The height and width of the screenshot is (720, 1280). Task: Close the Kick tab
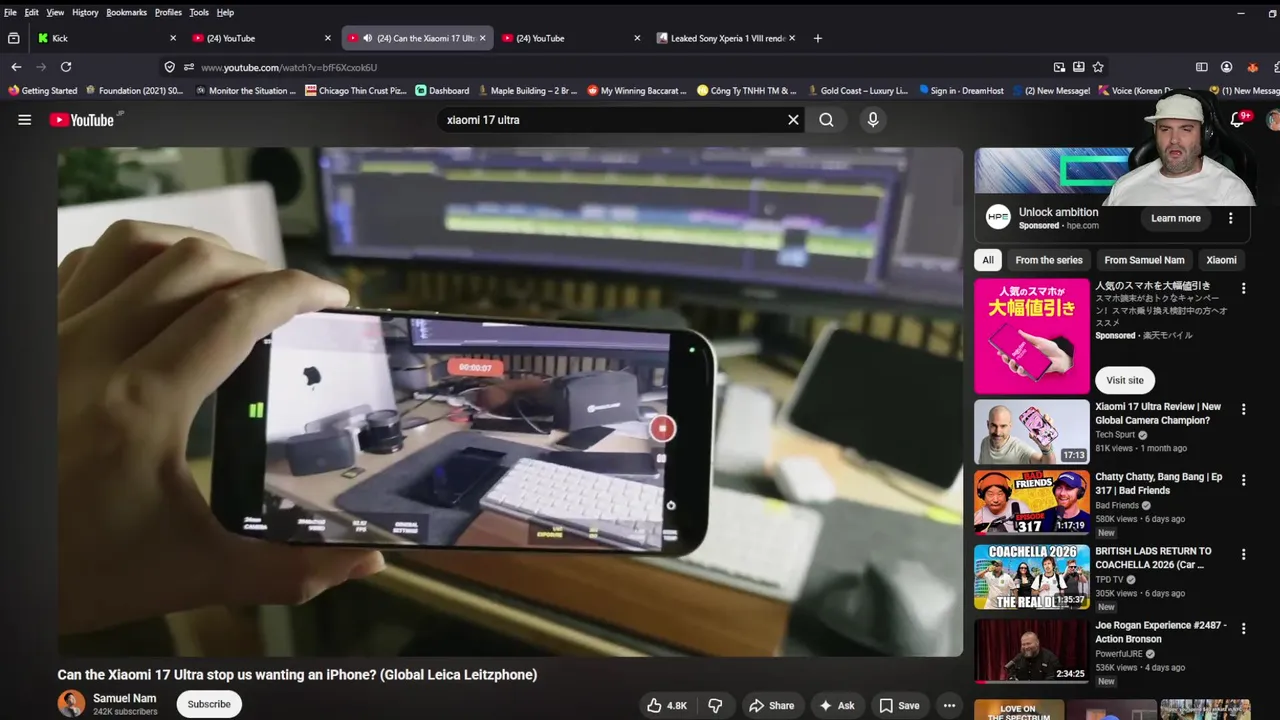[172, 38]
